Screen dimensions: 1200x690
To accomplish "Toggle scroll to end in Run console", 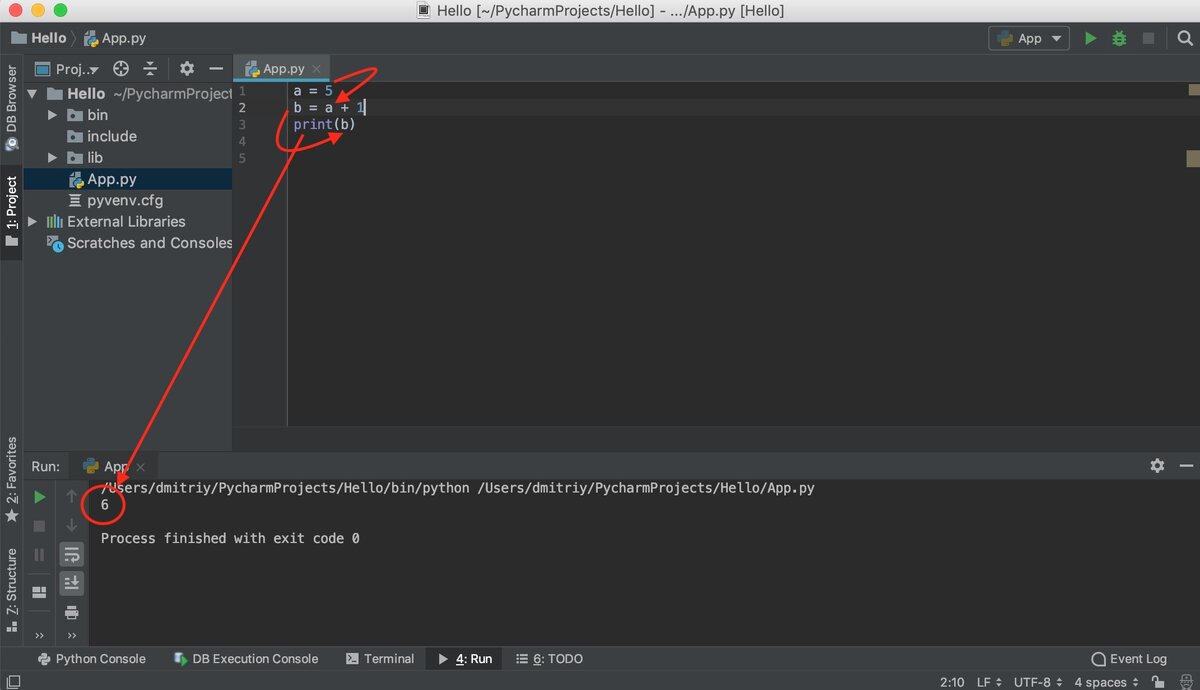I will coord(71,583).
